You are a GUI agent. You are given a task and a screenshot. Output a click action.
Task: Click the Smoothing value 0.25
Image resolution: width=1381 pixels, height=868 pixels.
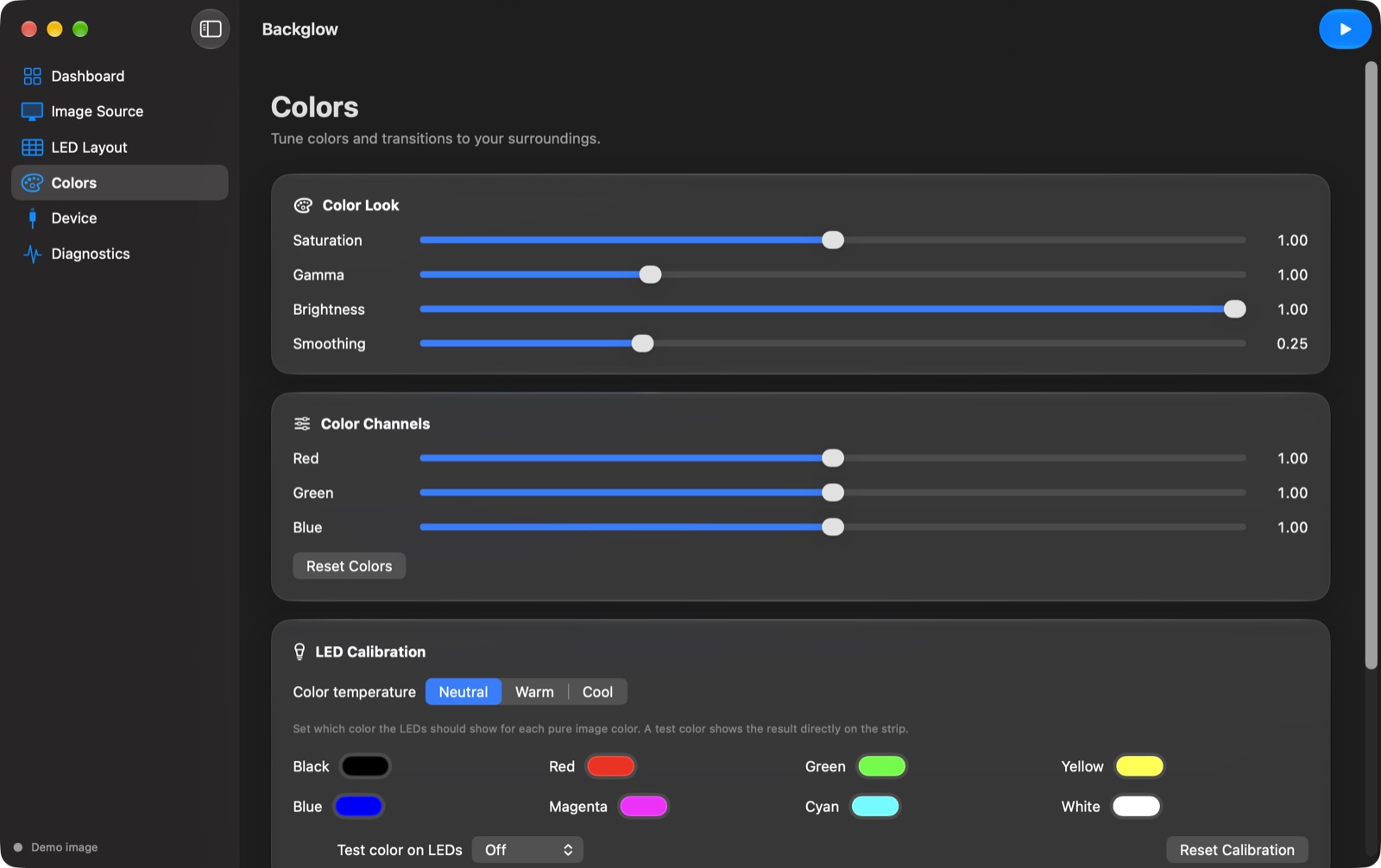click(1292, 343)
